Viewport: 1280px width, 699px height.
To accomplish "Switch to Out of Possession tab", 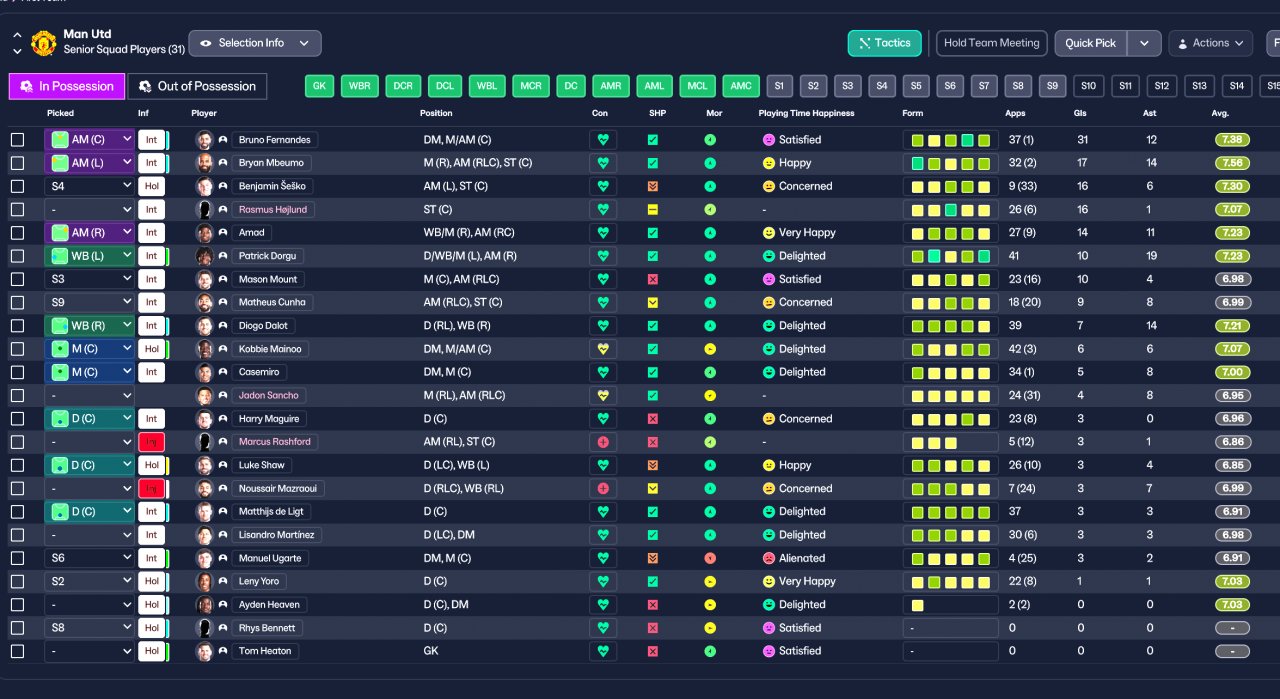I will tap(197, 86).
